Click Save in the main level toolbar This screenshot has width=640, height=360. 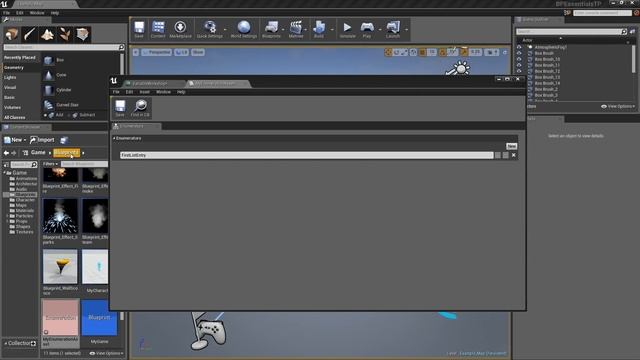139,29
